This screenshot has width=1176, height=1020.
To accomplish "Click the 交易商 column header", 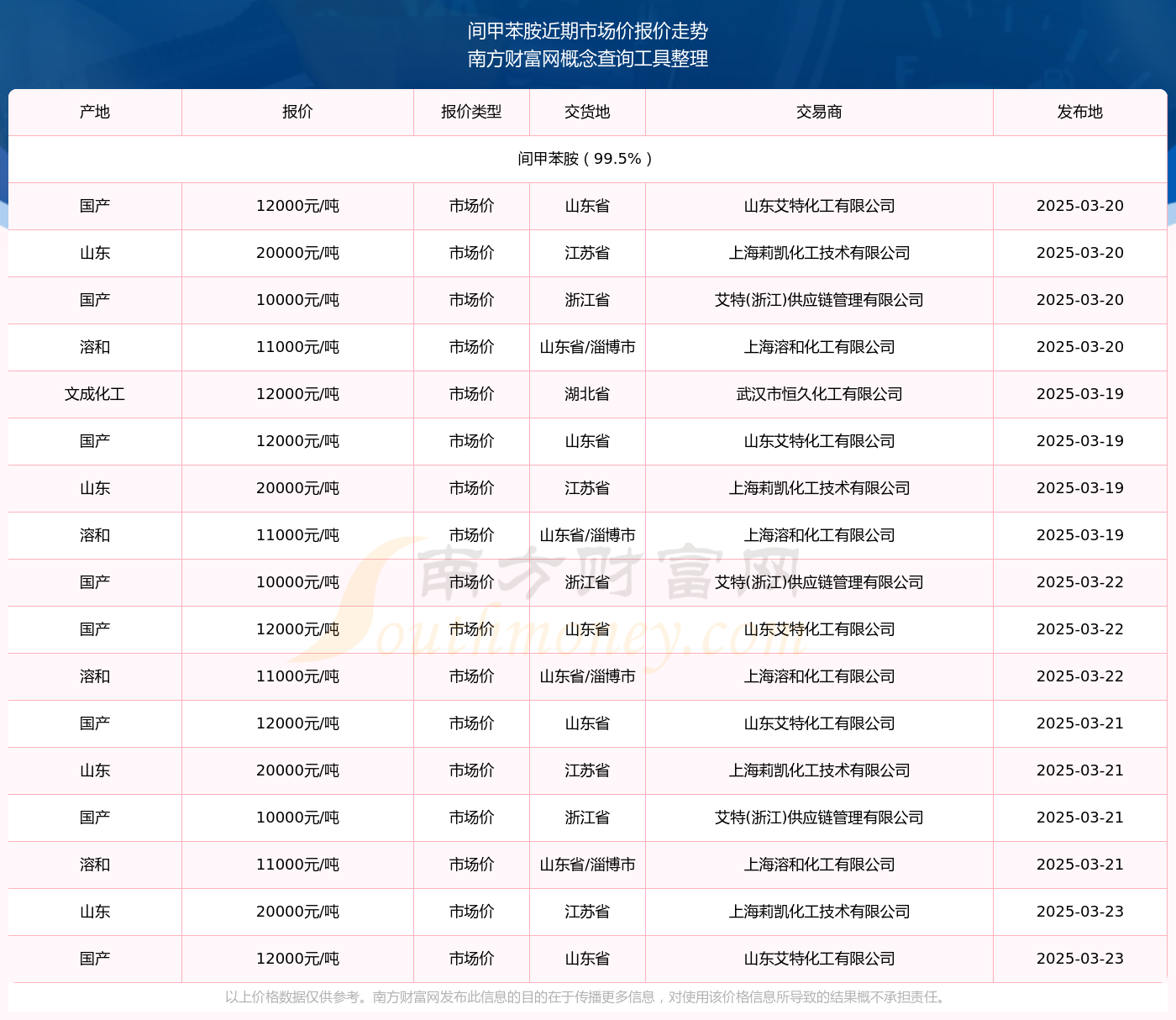I will [x=819, y=112].
